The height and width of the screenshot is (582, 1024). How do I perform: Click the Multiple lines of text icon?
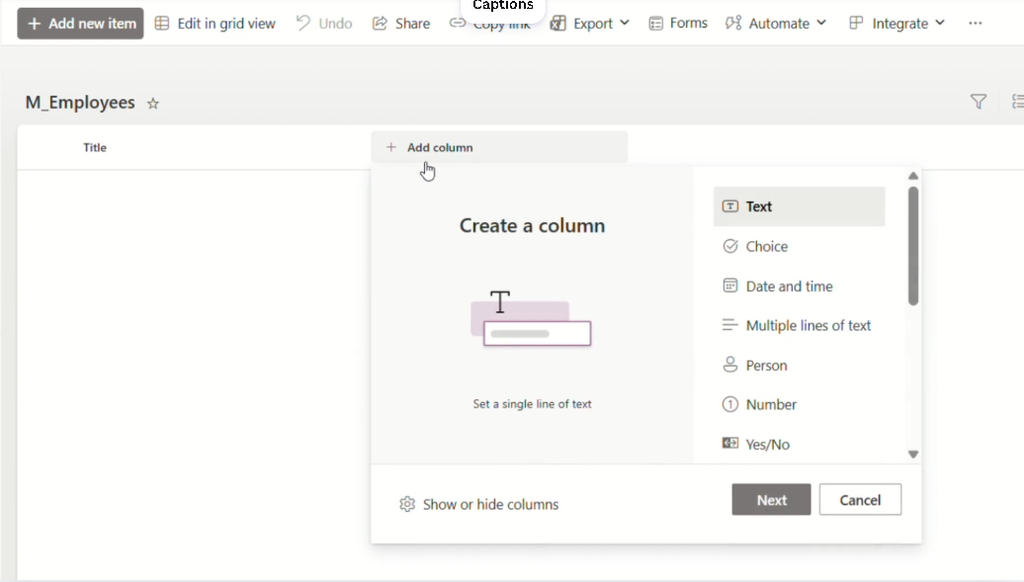pos(730,325)
